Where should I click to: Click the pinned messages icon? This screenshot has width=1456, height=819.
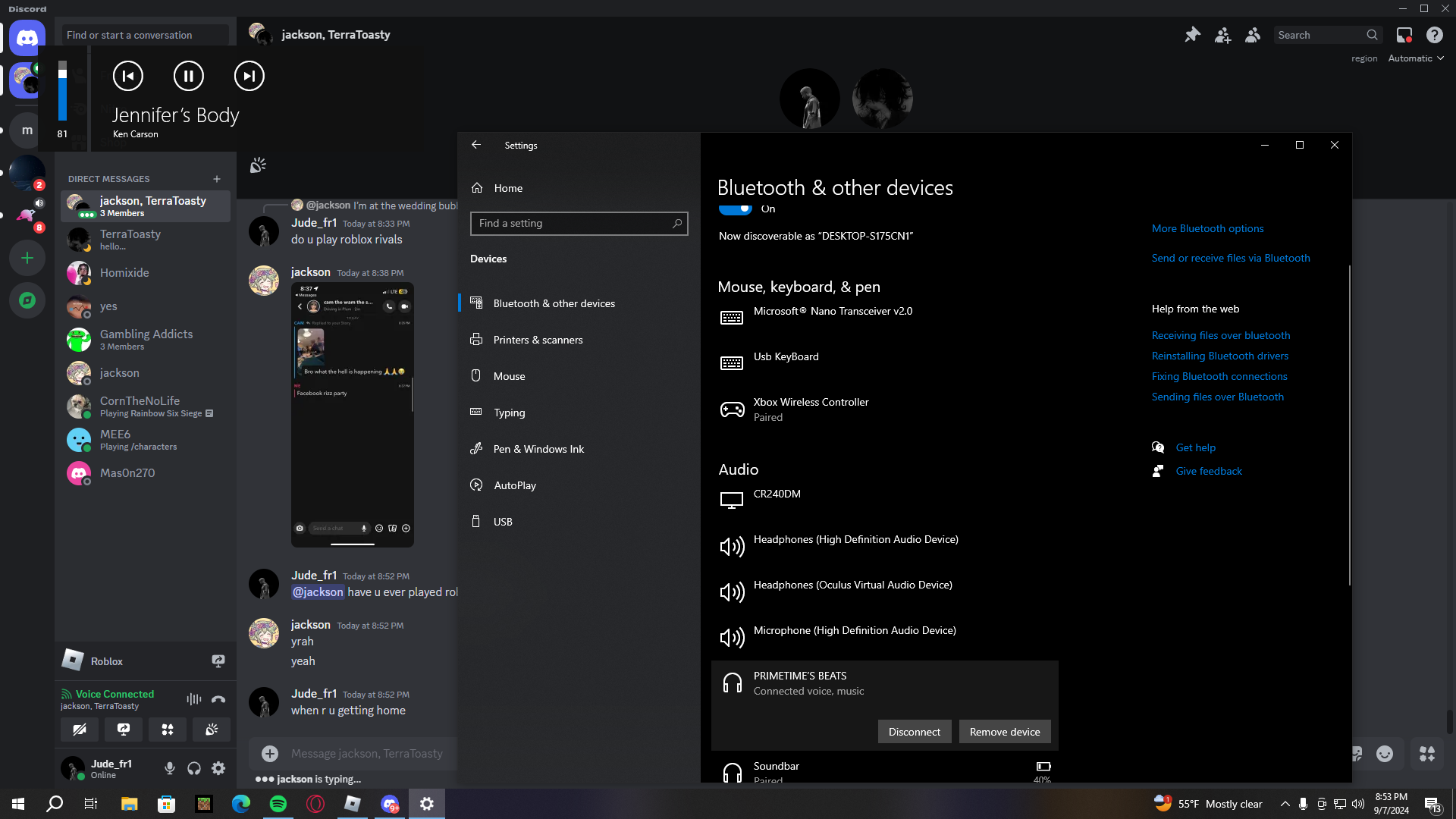[x=1192, y=35]
